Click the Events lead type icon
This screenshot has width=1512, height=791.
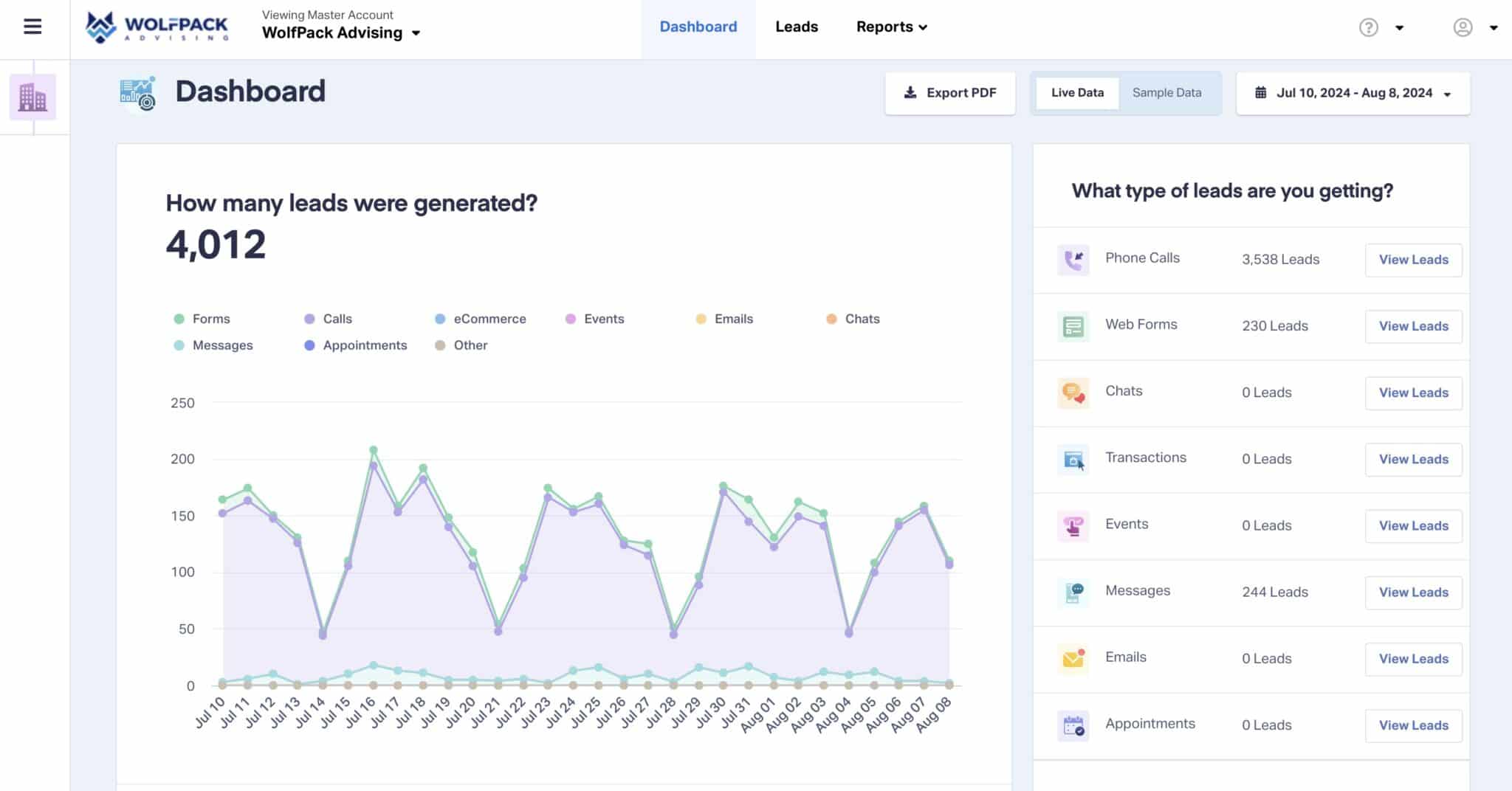[1073, 525]
